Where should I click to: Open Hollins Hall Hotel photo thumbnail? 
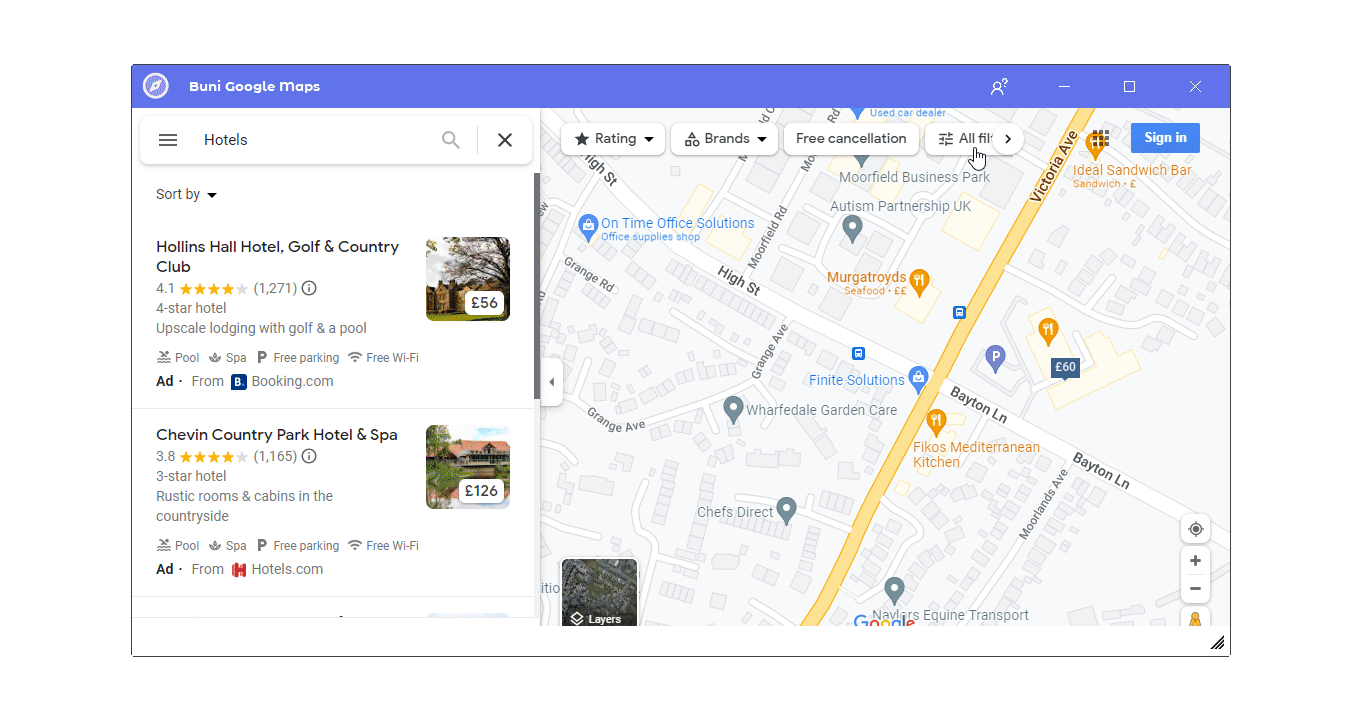(x=468, y=279)
